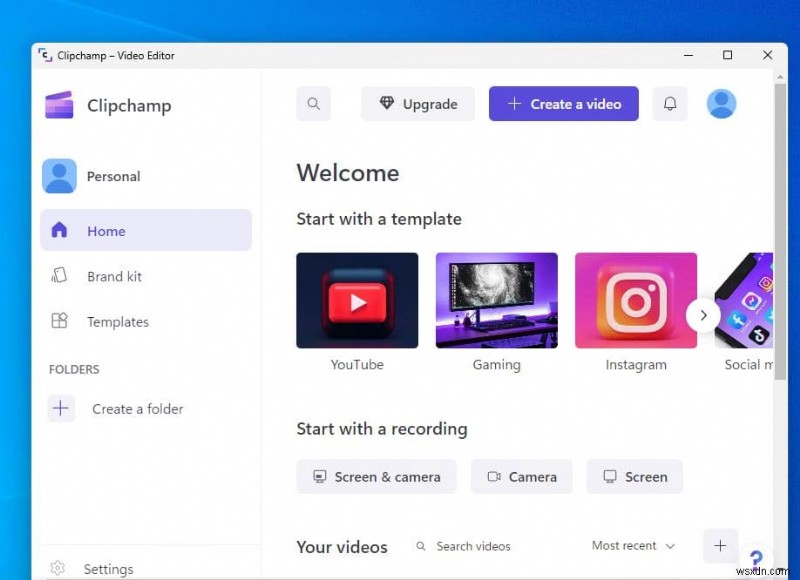Select the Screen & camera recording option
800x580 pixels.
click(376, 477)
